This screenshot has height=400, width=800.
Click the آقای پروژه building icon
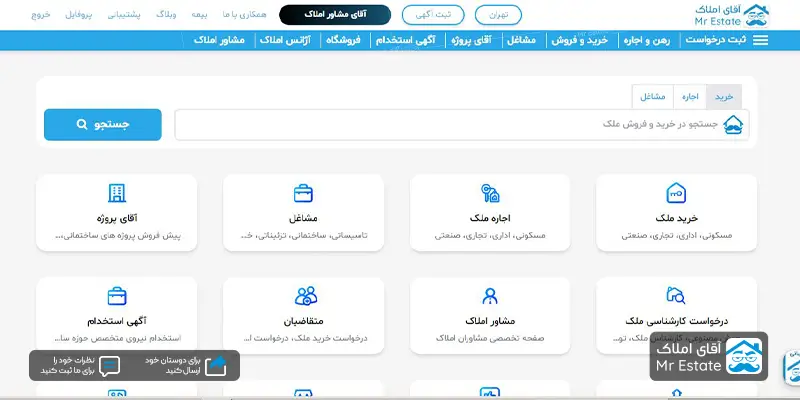(117, 193)
